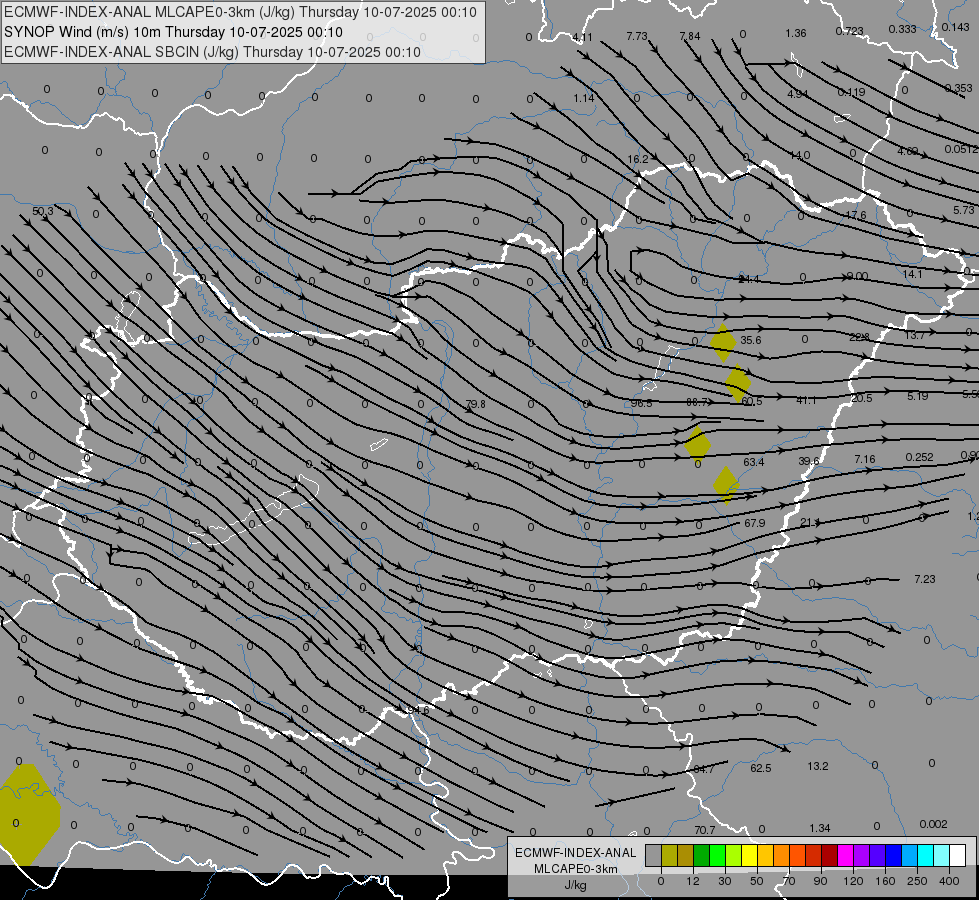The height and width of the screenshot is (900, 979).
Task: Click the map value '39.6'
Action: click(809, 461)
